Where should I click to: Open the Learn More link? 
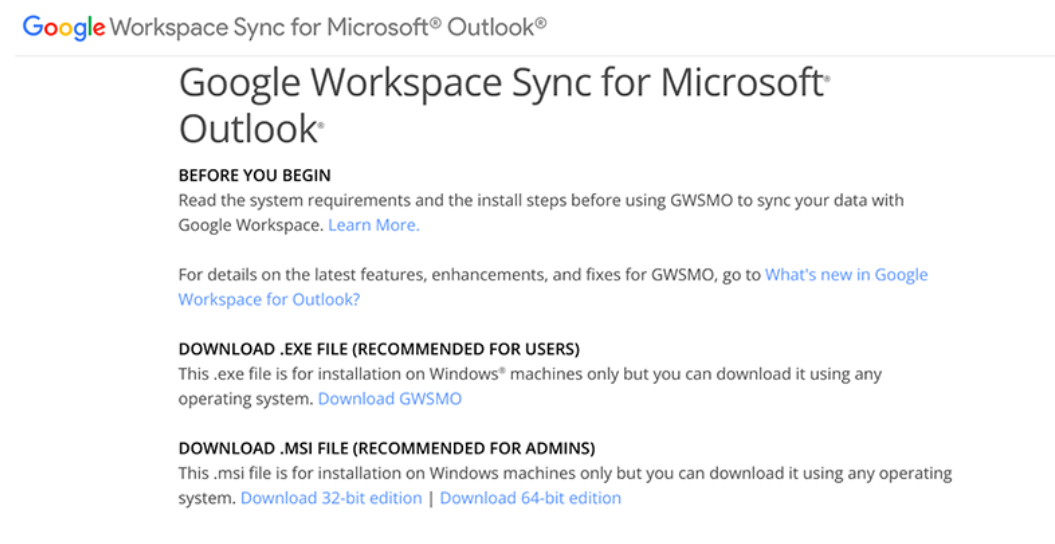373,225
